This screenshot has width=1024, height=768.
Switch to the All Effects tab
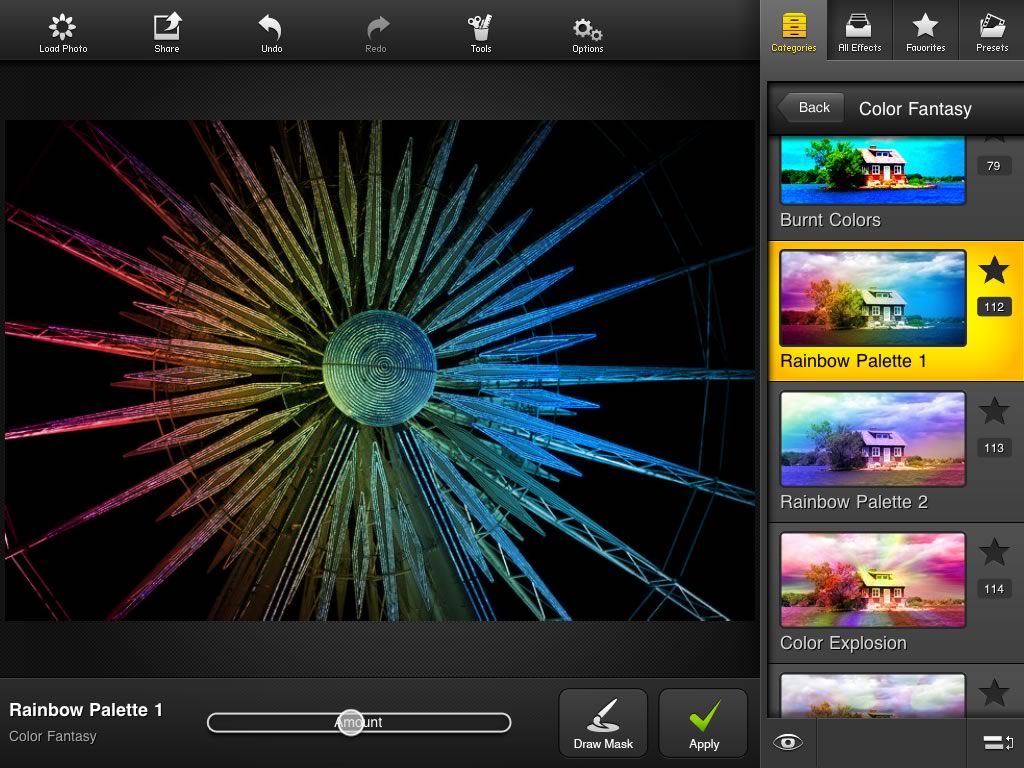coord(859,31)
